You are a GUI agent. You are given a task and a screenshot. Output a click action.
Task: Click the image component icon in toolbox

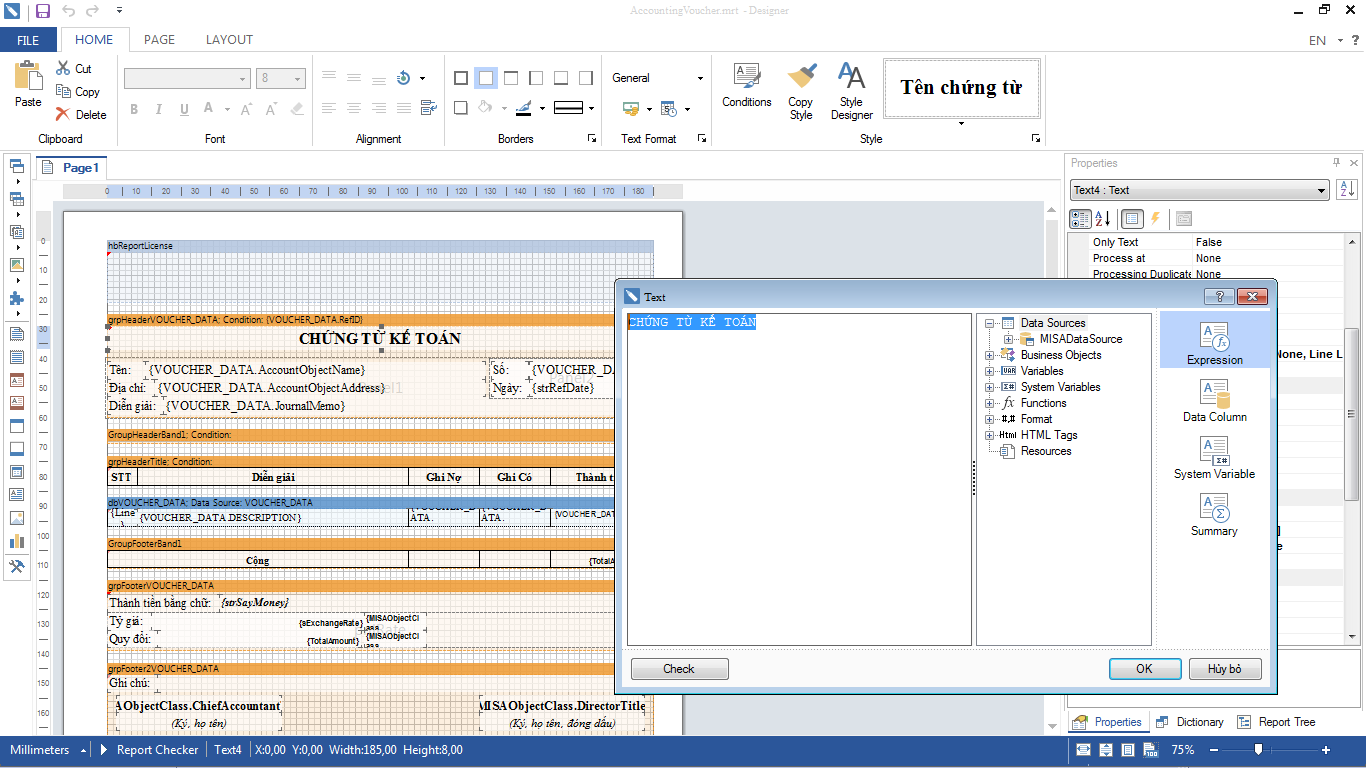pos(16,518)
